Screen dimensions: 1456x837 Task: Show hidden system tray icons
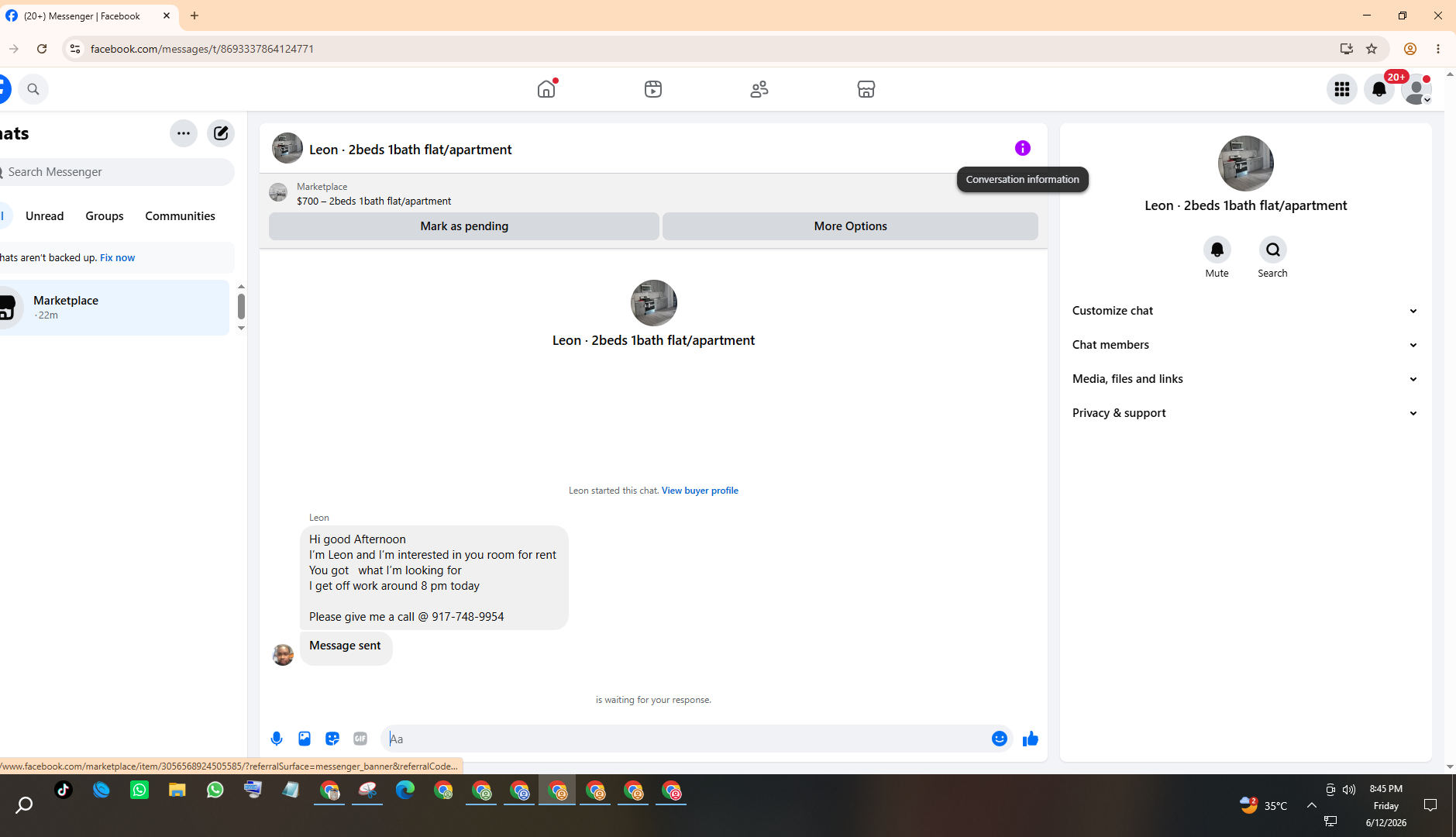click(x=1312, y=805)
